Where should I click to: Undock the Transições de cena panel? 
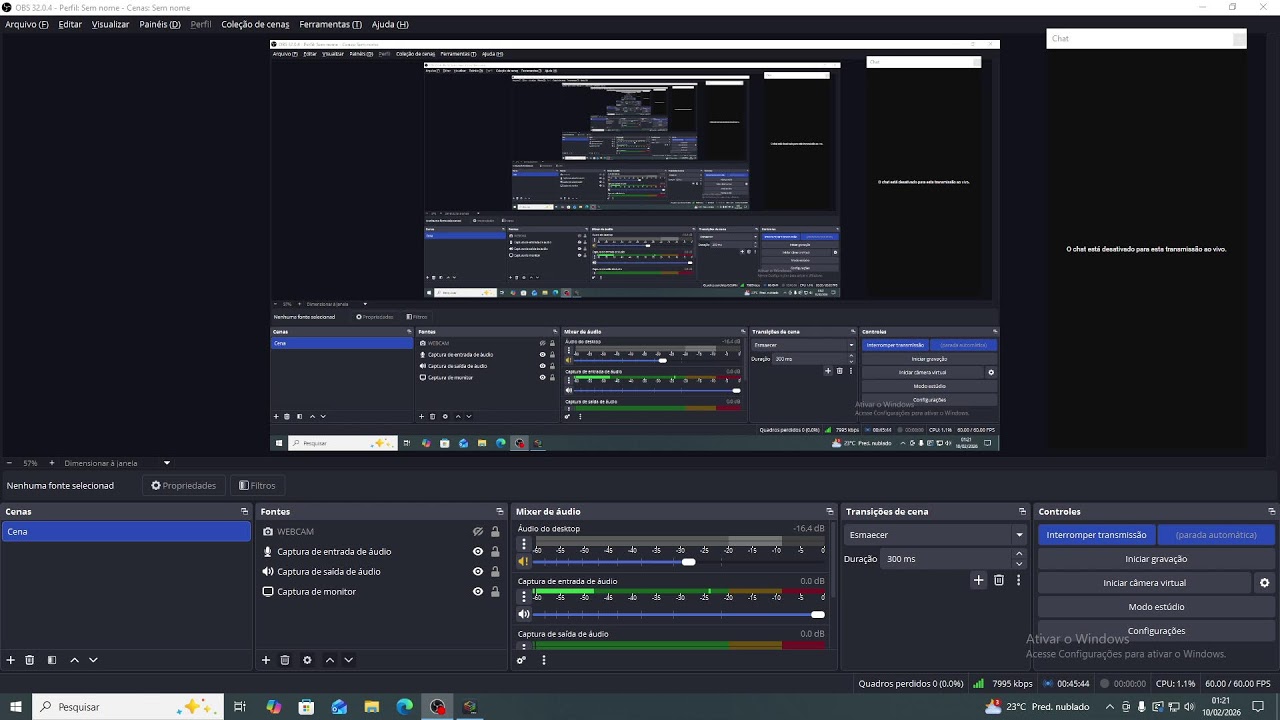[1022, 512]
